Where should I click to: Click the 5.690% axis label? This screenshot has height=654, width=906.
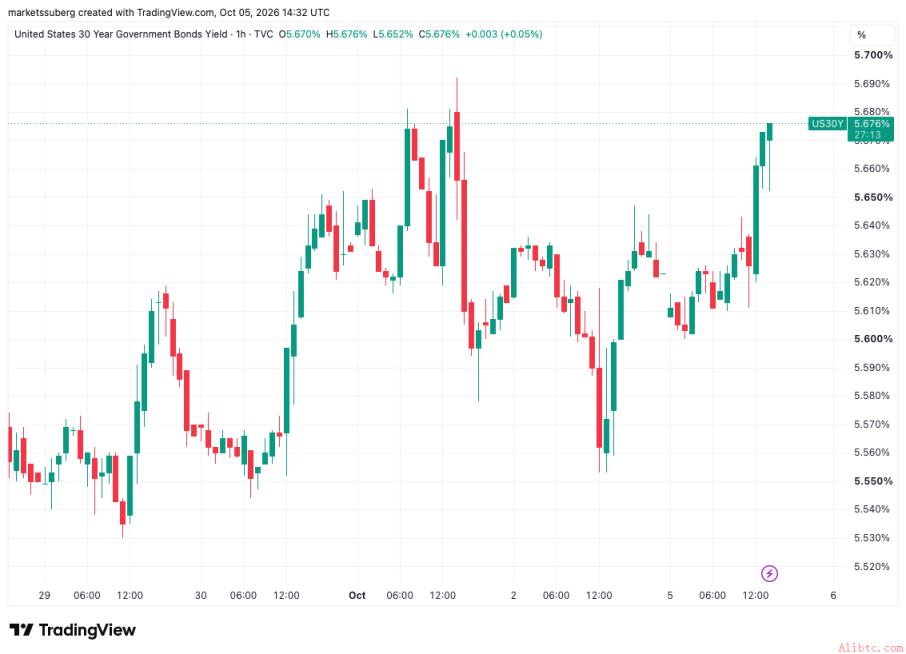pyautogui.click(x=872, y=83)
